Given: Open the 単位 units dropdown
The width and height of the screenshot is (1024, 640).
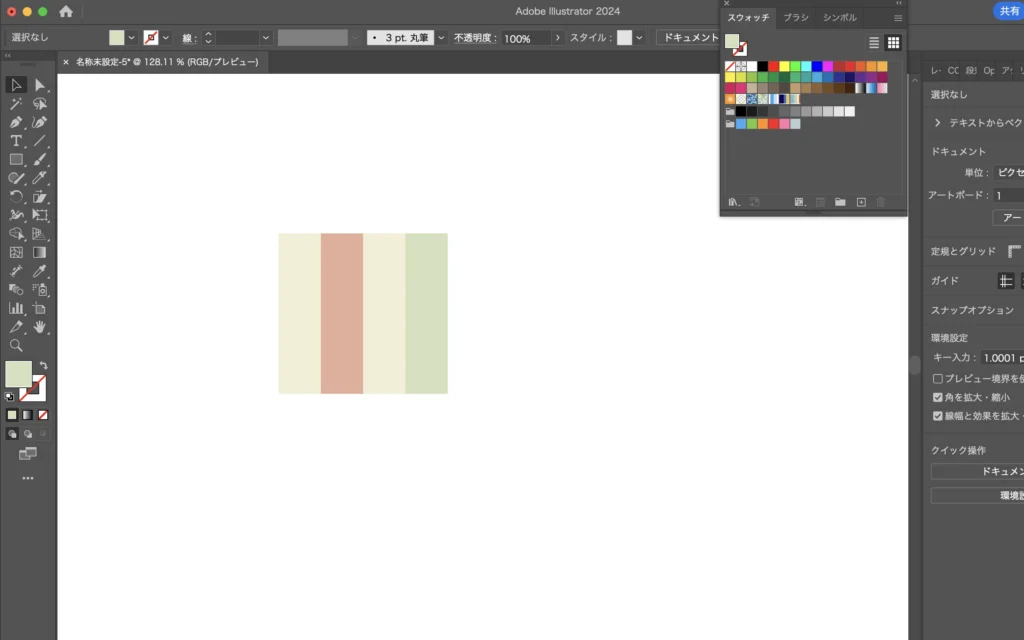Looking at the screenshot, I should tap(1005, 173).
